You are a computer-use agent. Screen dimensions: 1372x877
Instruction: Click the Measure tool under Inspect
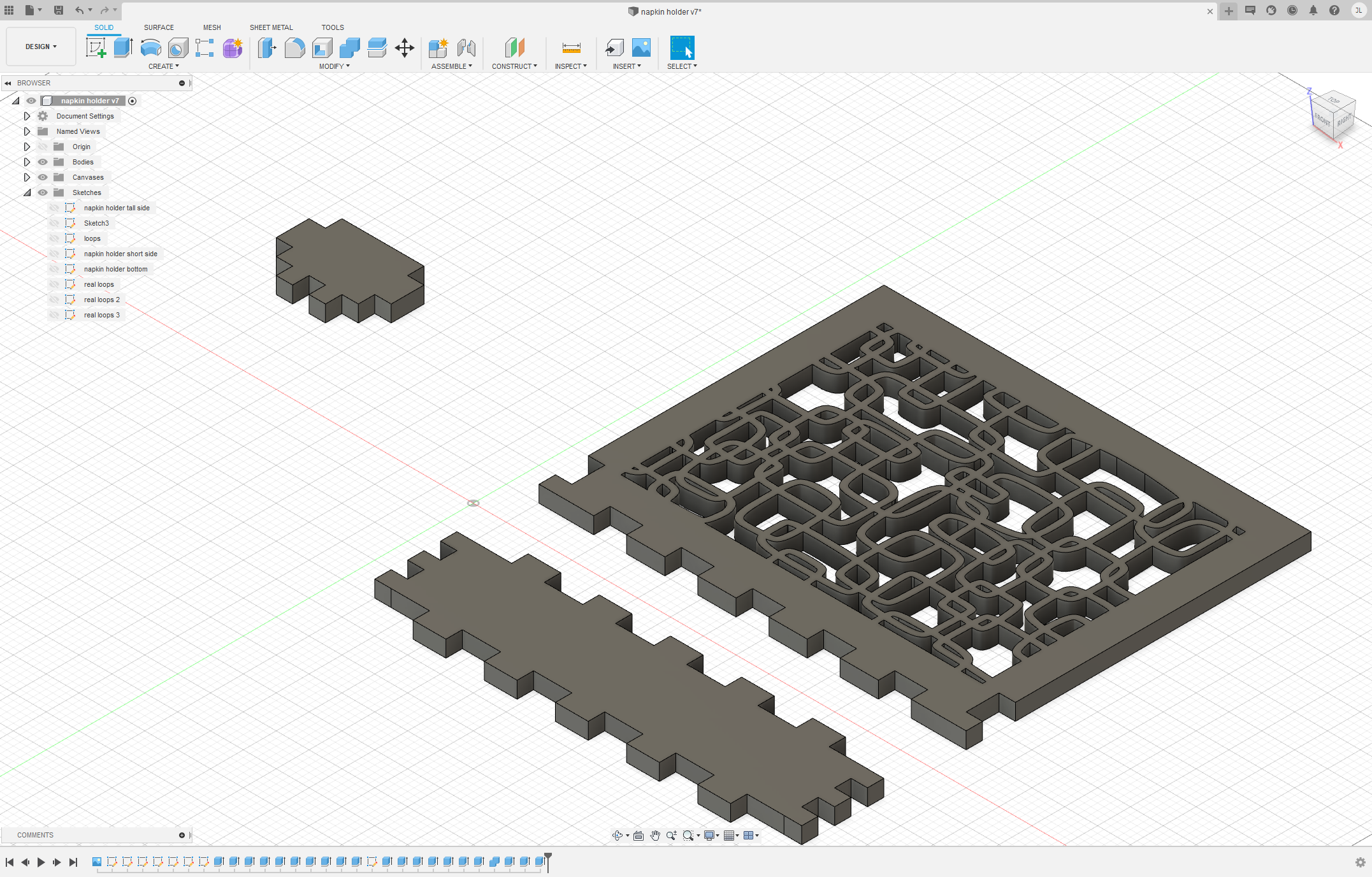571,48
